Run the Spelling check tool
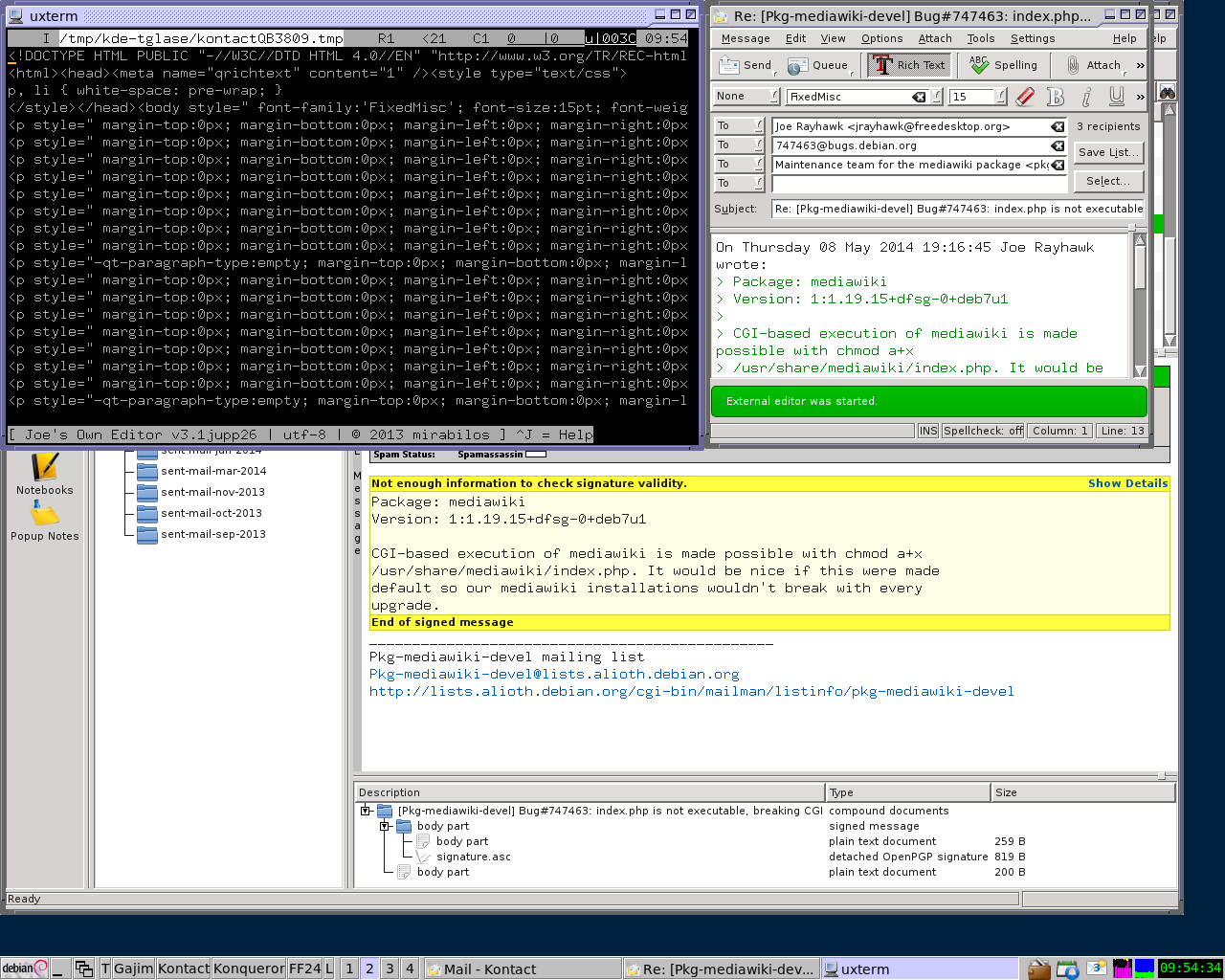The width and height of the screenshot is (1225, 980). 1004,65
